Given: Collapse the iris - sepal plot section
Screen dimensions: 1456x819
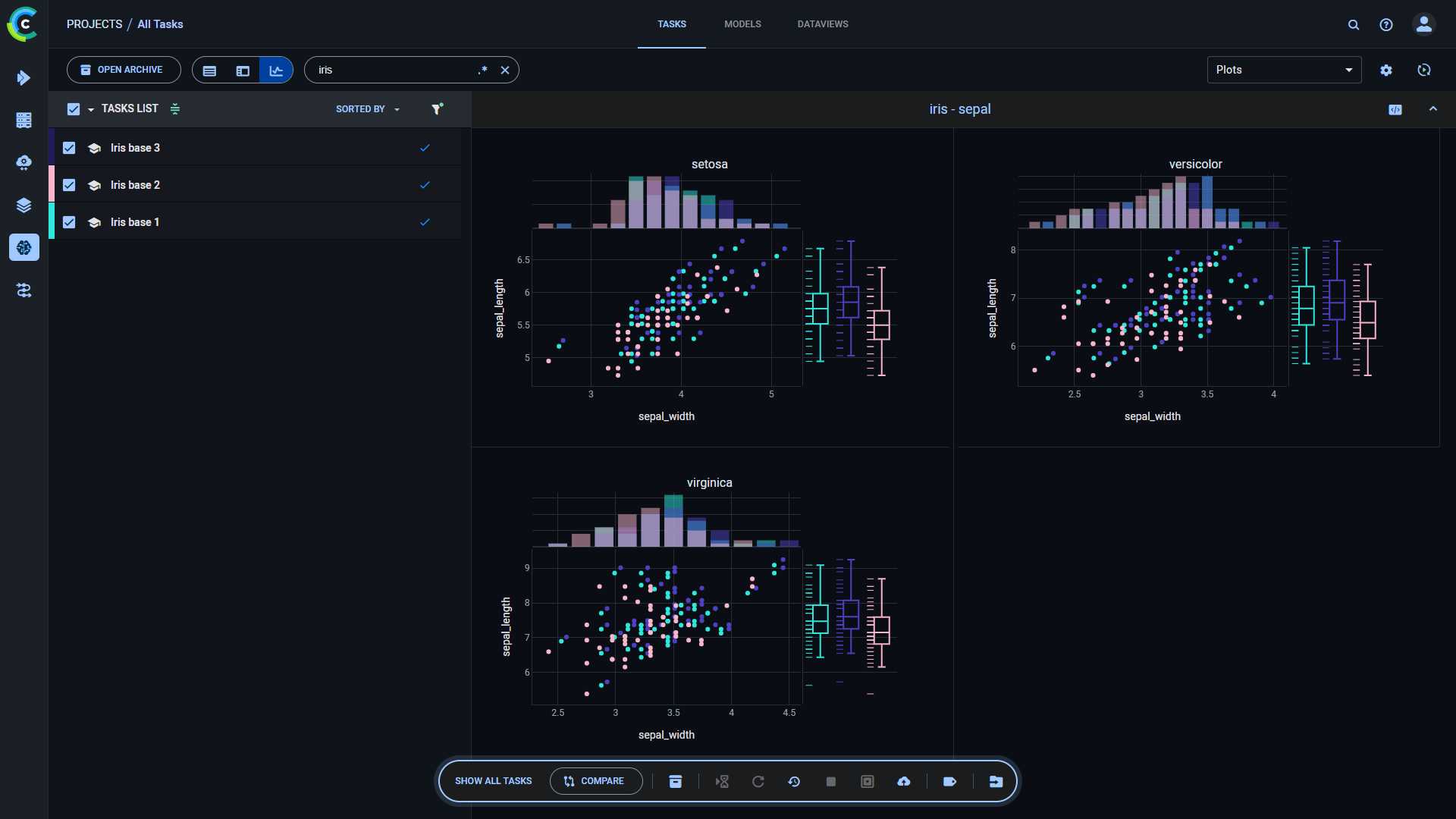Looking at the screenshot, I should (1433, 109).
